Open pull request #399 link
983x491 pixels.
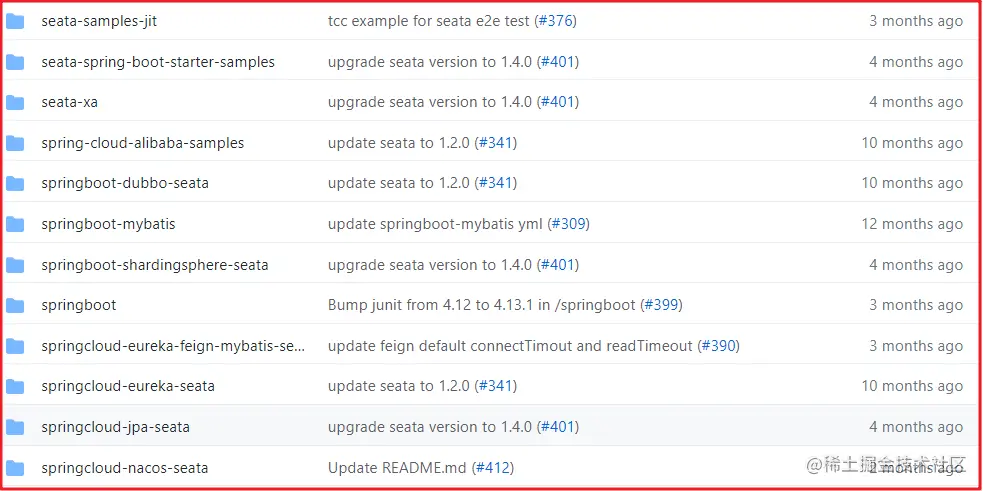661,305
